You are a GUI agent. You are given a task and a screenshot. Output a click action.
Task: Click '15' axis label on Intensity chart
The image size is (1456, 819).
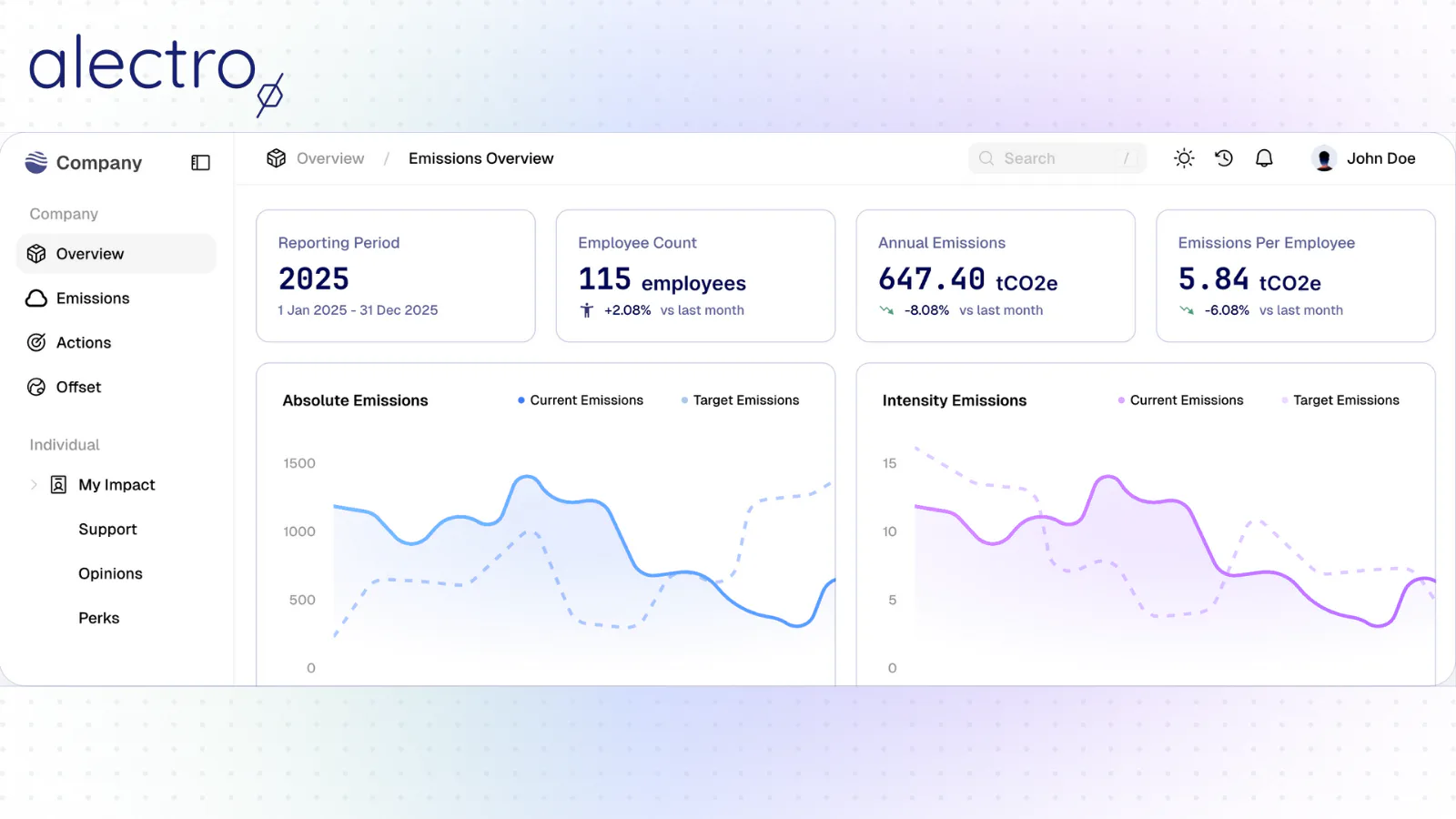click(889, 463)
